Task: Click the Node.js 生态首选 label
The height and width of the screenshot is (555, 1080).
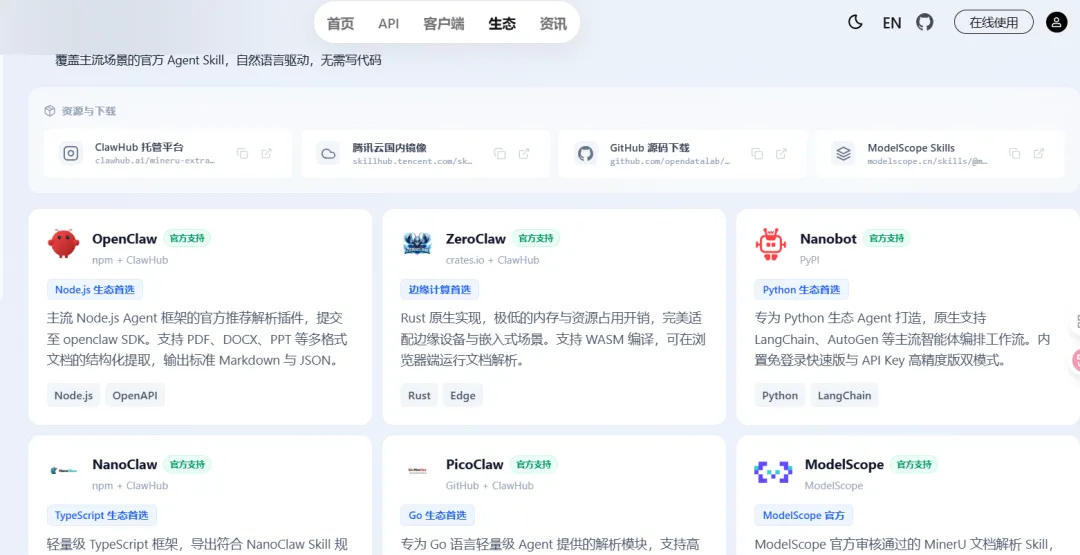Action: [x=95, y=289]
